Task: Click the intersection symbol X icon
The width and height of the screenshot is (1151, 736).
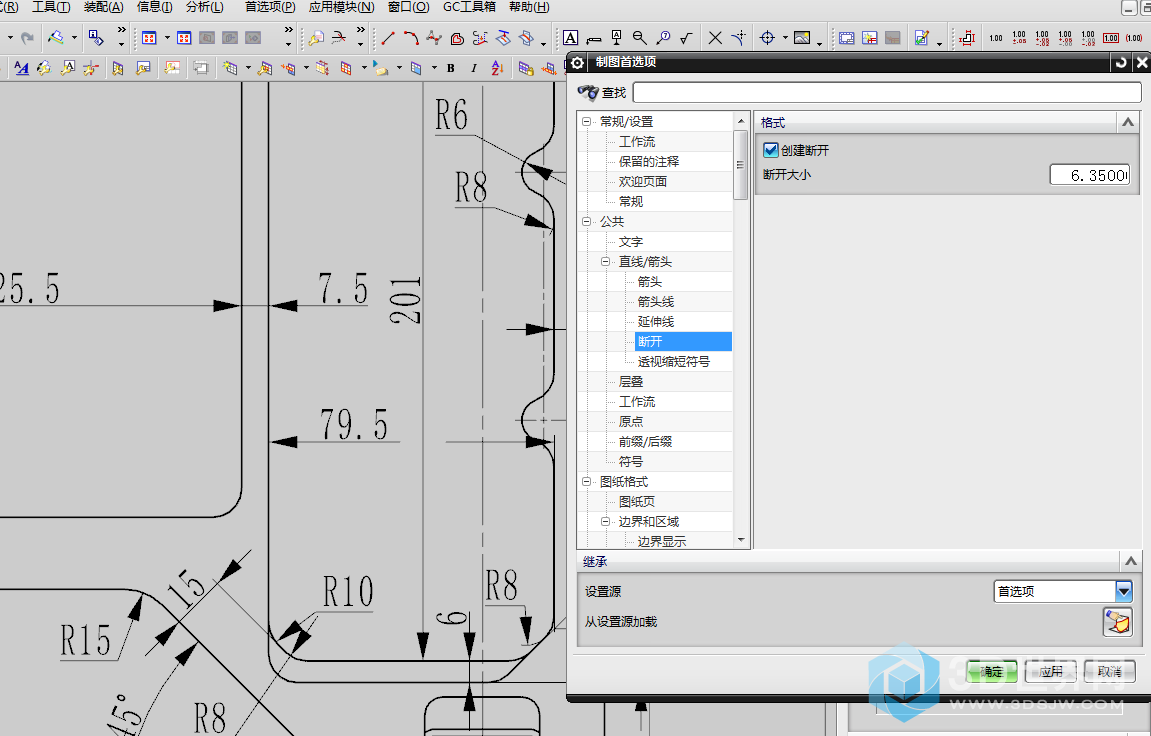Action: (715, 37)
